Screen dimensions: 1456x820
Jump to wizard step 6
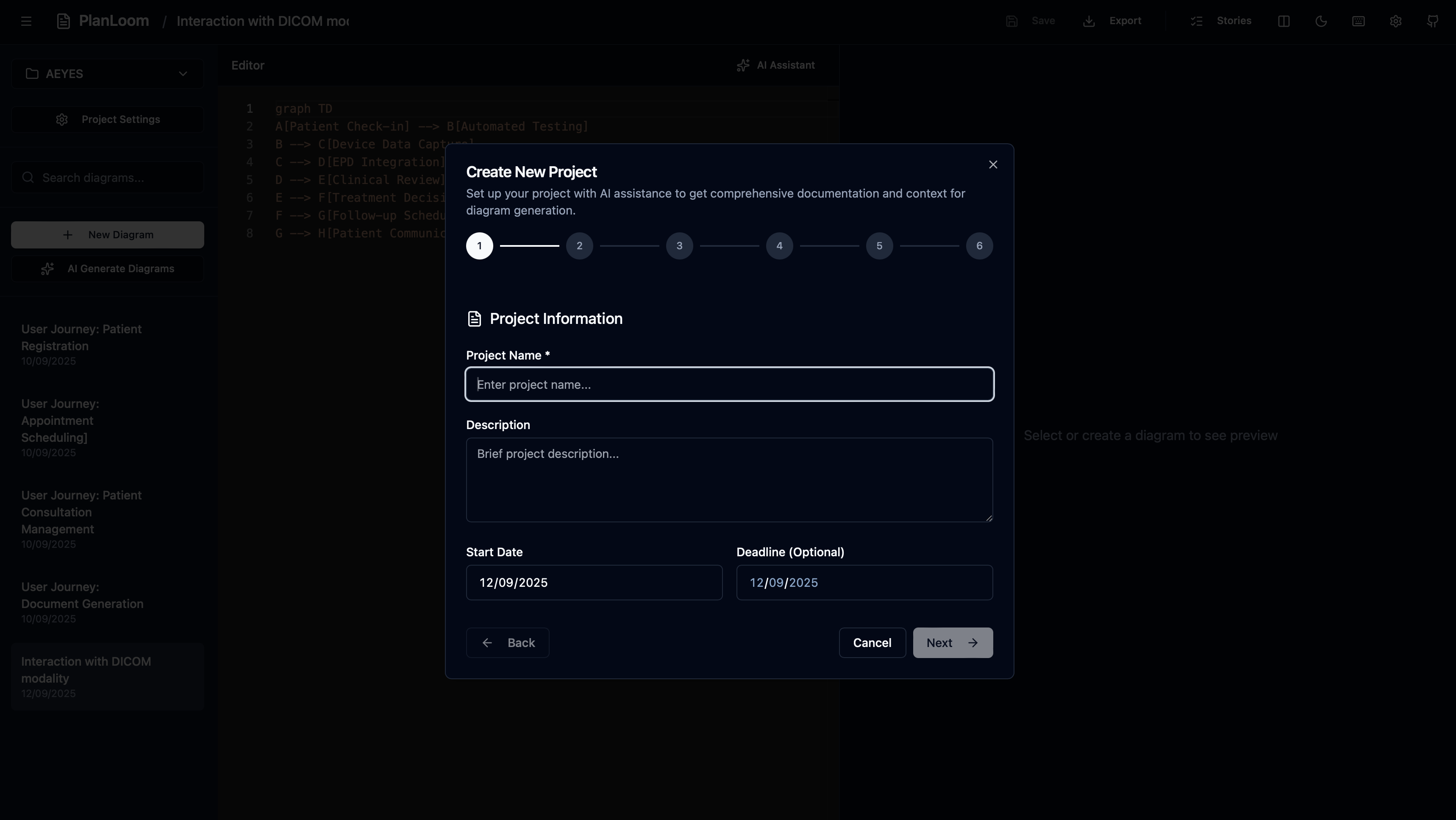979,246
